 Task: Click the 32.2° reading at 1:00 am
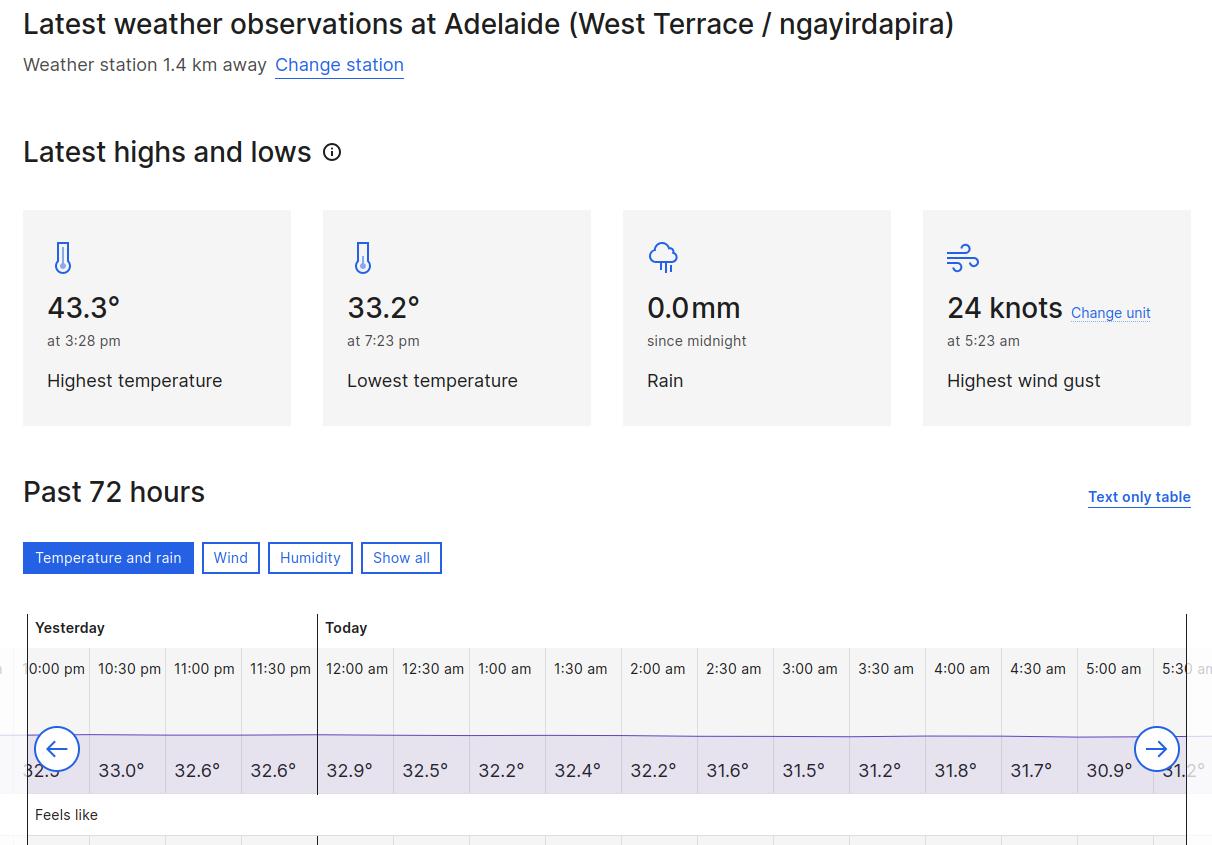pyautogui.click(x=501, y=771)
